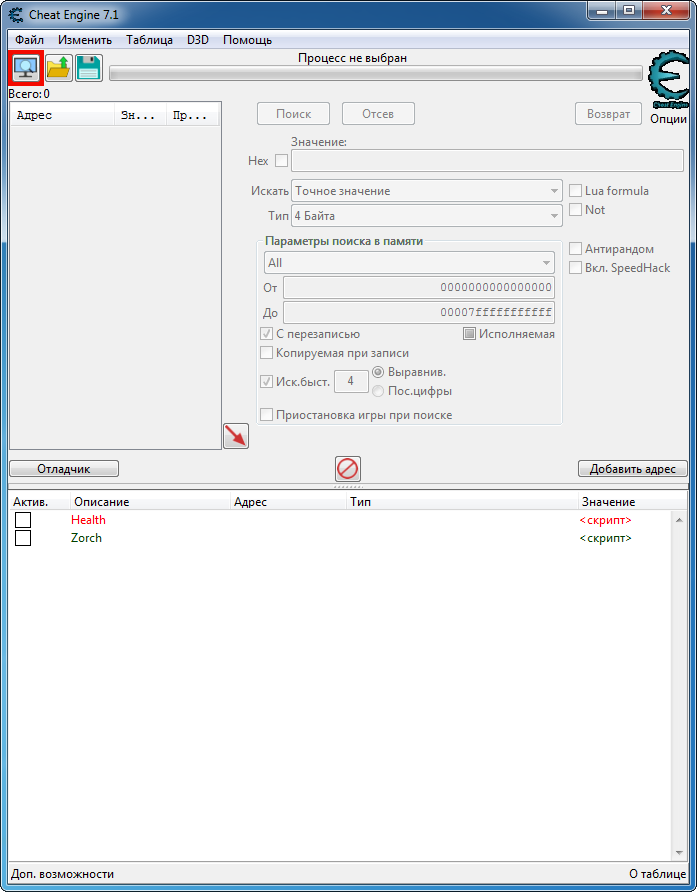
Task: Click the Зн... column header
Action: (x=141, y=115)
